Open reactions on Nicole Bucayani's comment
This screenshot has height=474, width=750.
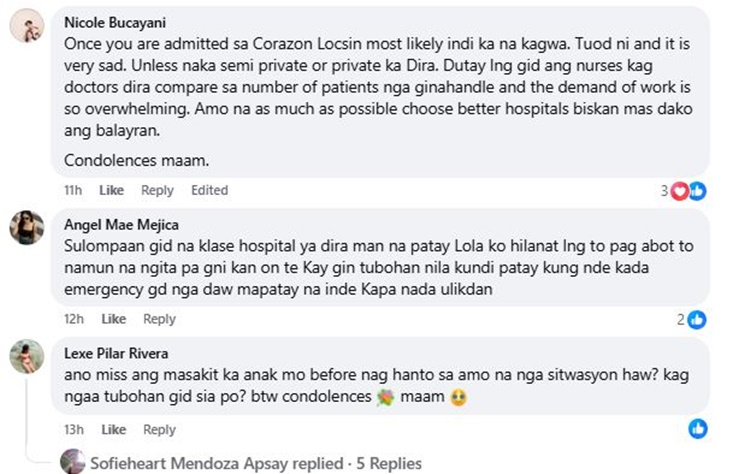point(688,190)
